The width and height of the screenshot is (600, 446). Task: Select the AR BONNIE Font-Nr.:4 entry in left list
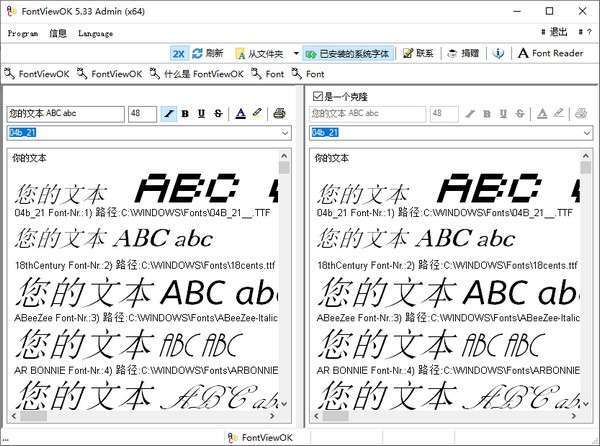click(x=145, y=370)
